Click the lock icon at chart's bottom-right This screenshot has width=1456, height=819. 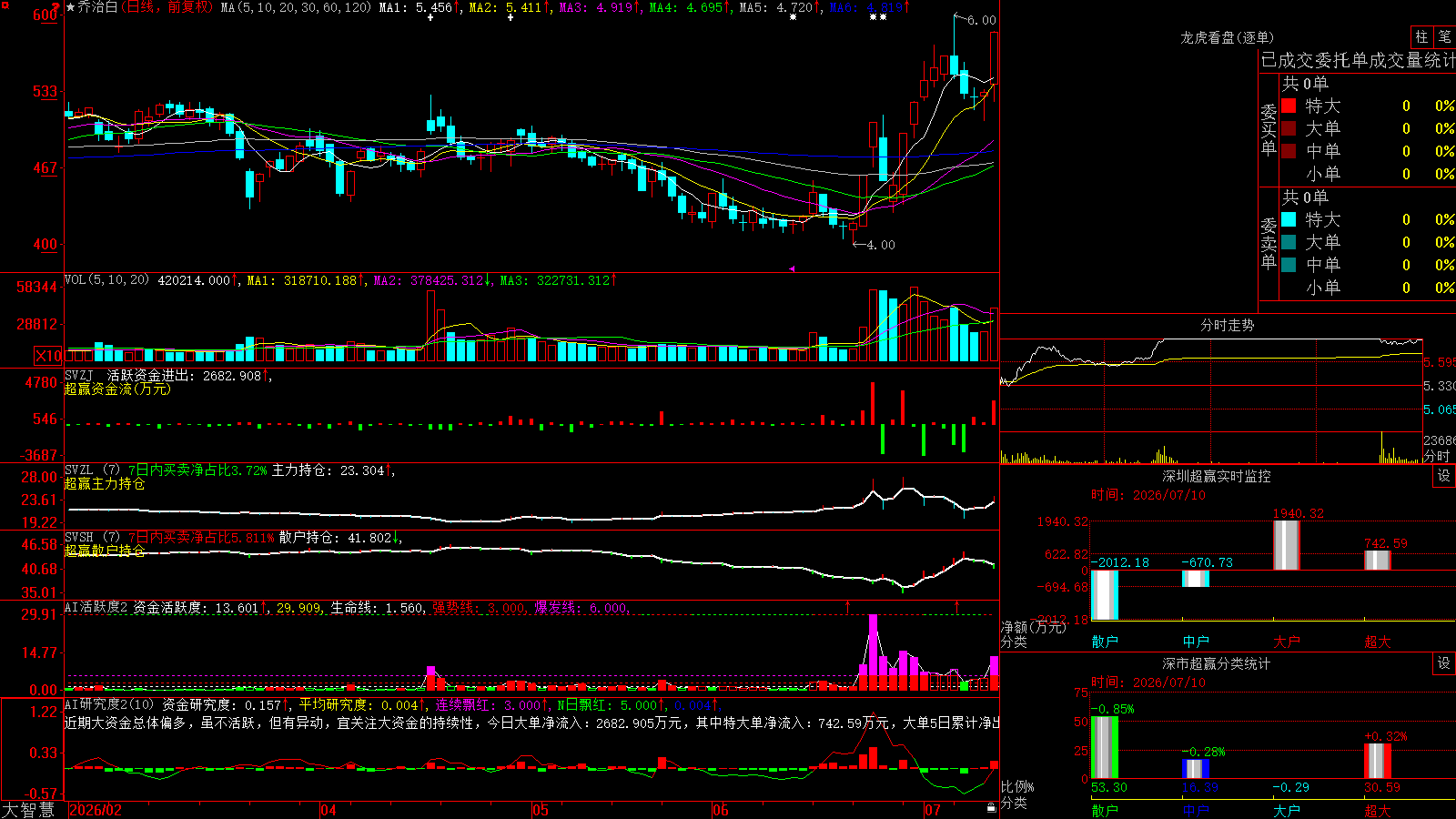(991, 807)
